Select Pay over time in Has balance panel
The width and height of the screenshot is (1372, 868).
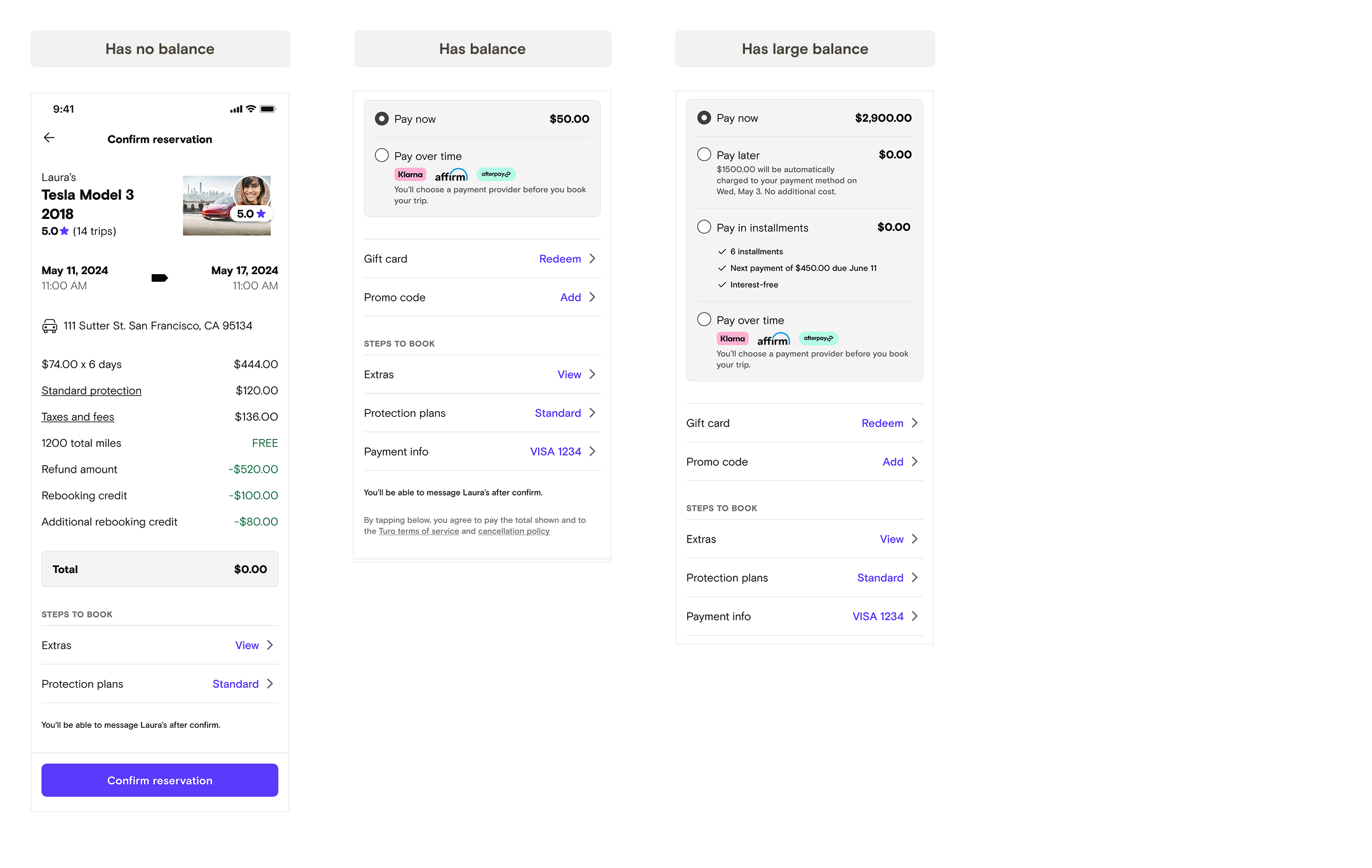tap(381, 155)
